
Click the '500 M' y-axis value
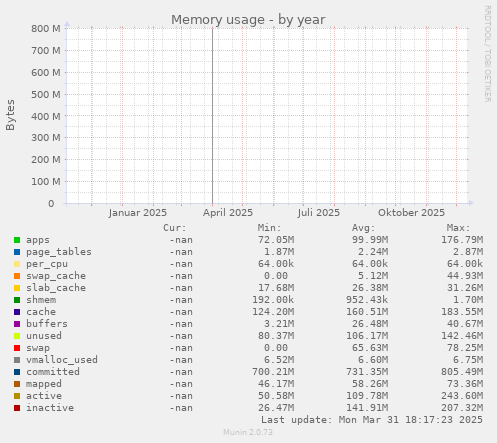pos(46,95)
